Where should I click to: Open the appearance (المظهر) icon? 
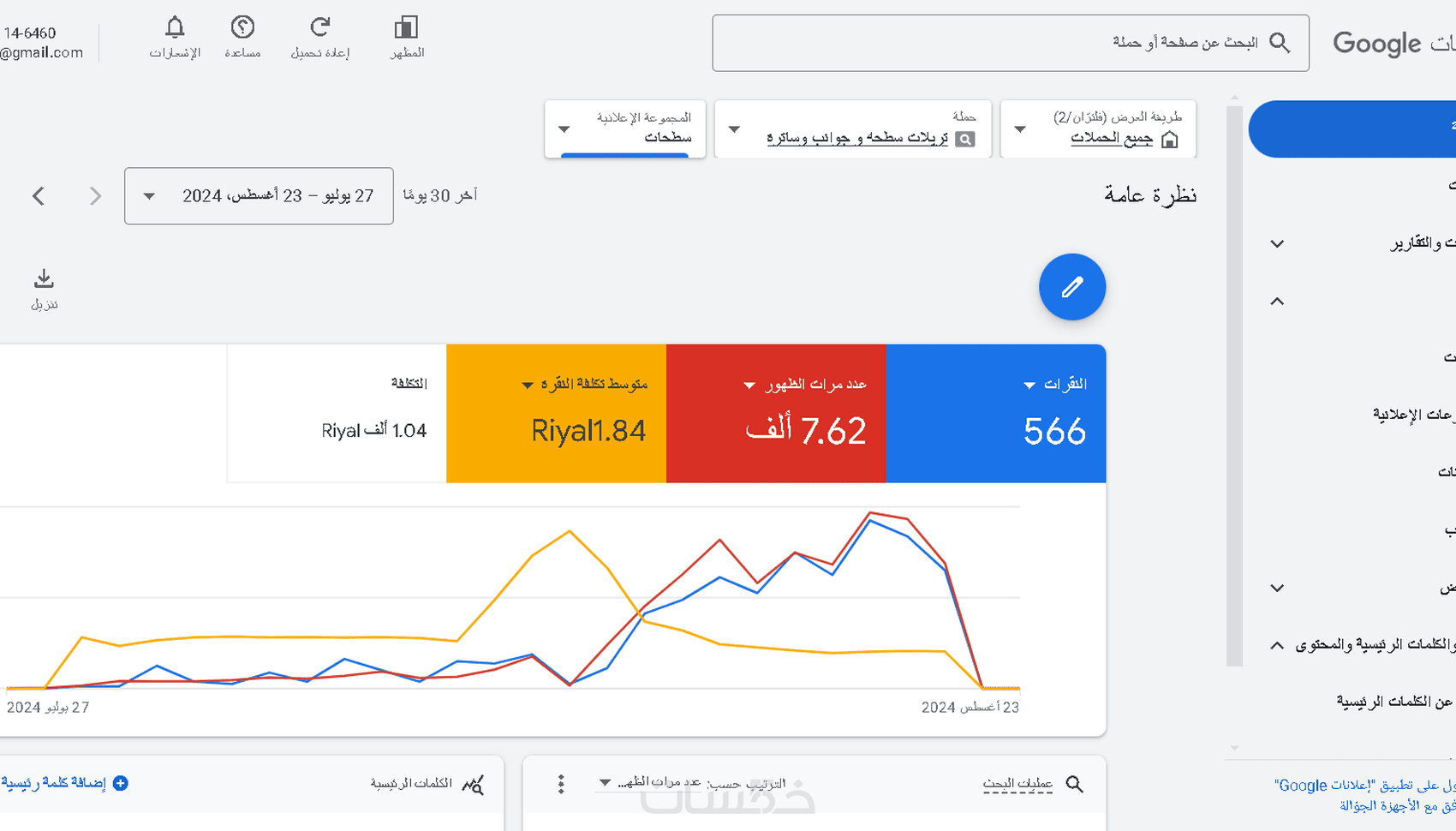click(x=406, y=28)
